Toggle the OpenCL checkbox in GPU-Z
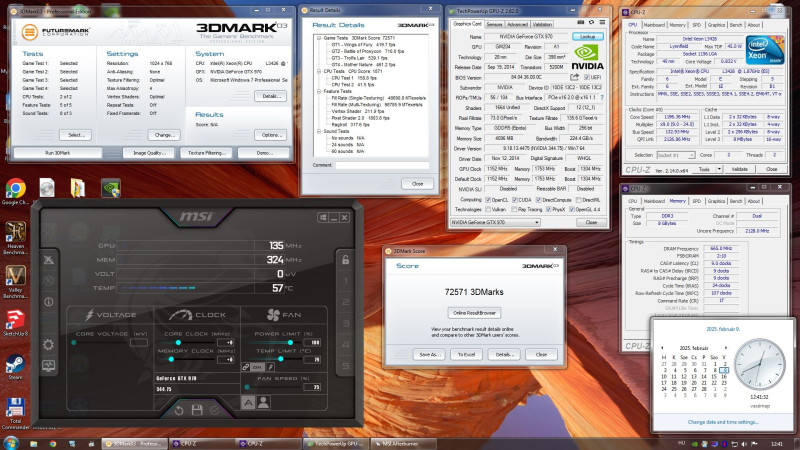800x450 pixels. tap(488, 200)
